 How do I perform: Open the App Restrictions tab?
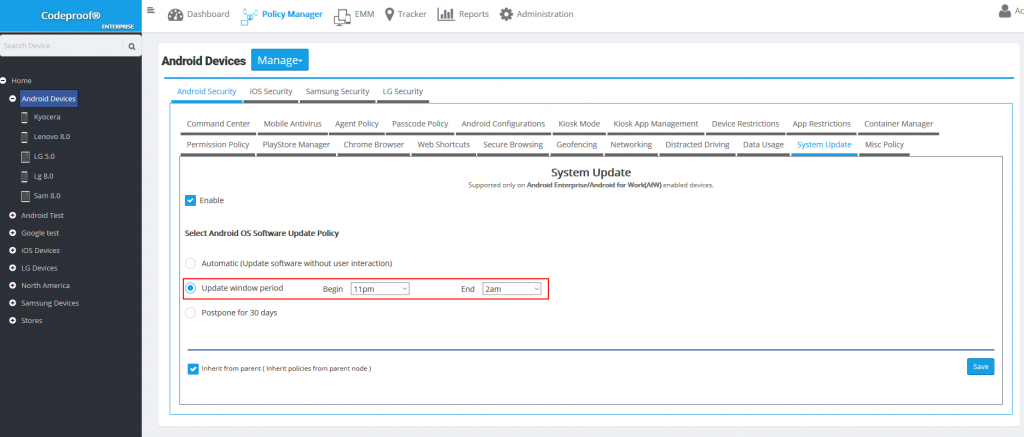pos(822,124)
